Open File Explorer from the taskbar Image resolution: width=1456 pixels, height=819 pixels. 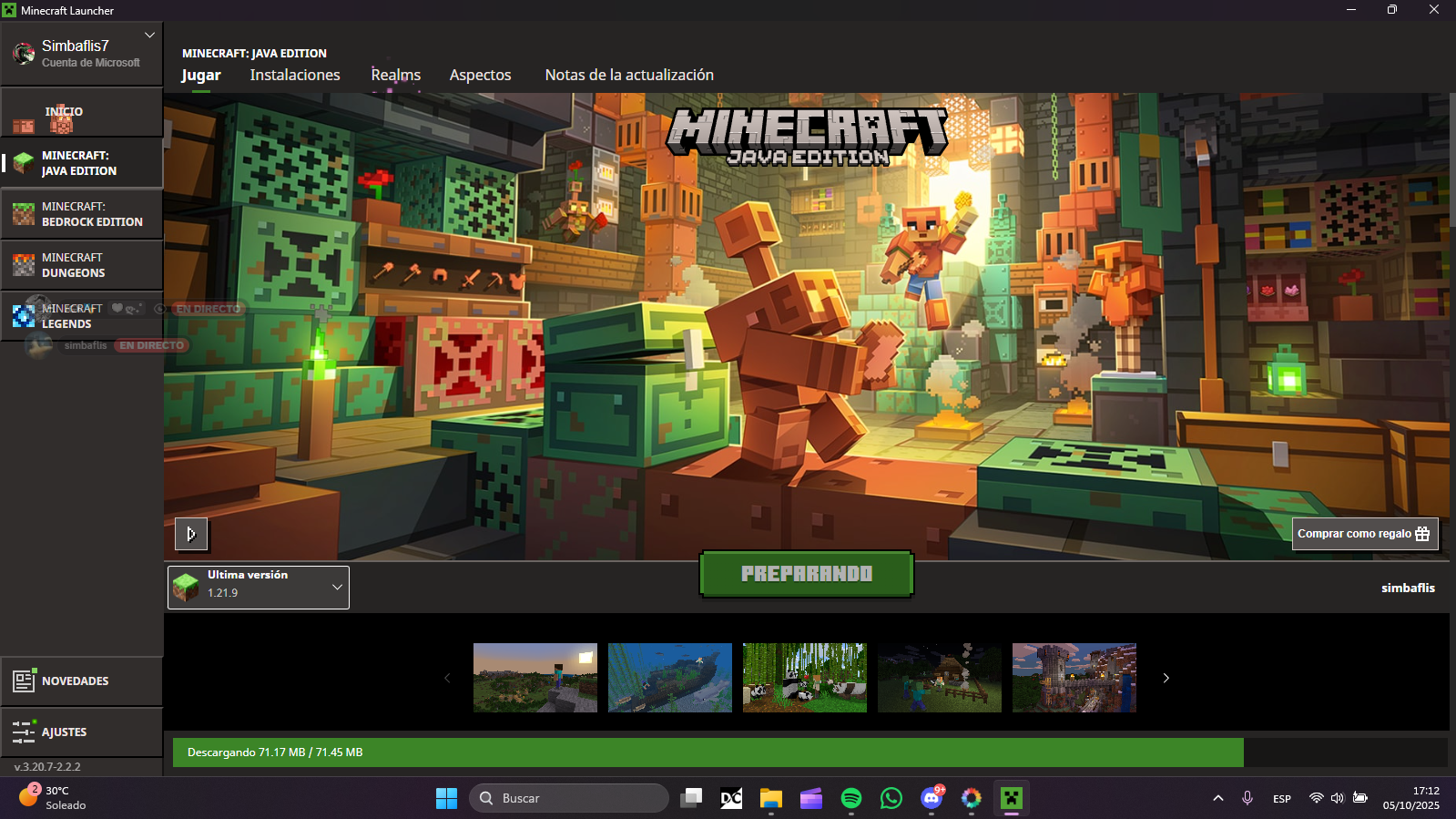(771, 798)
